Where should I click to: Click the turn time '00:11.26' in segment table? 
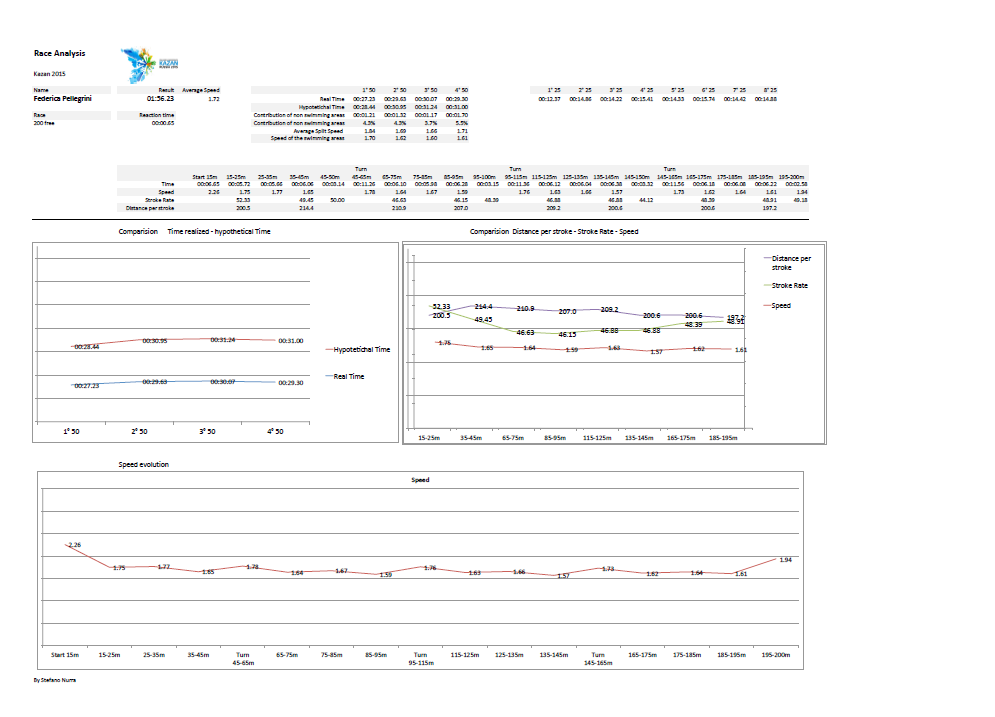click(x=364, y=184)
